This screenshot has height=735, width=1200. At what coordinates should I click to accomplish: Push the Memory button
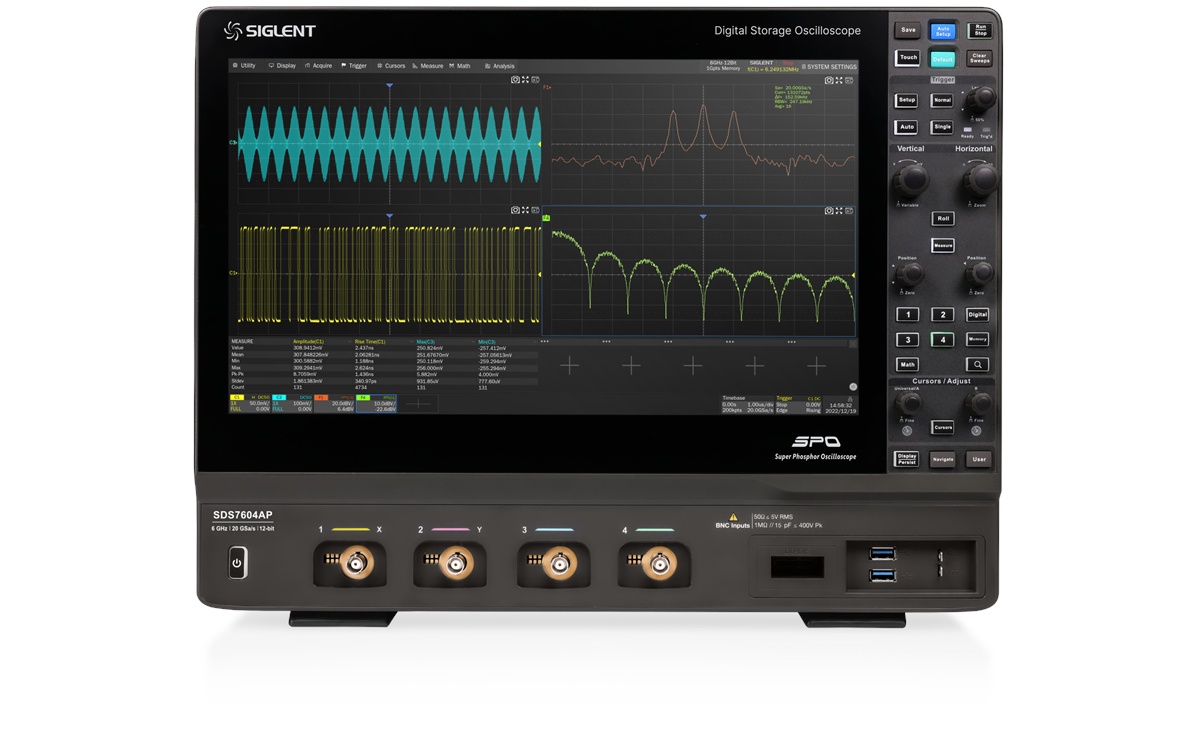coord(978,340)
